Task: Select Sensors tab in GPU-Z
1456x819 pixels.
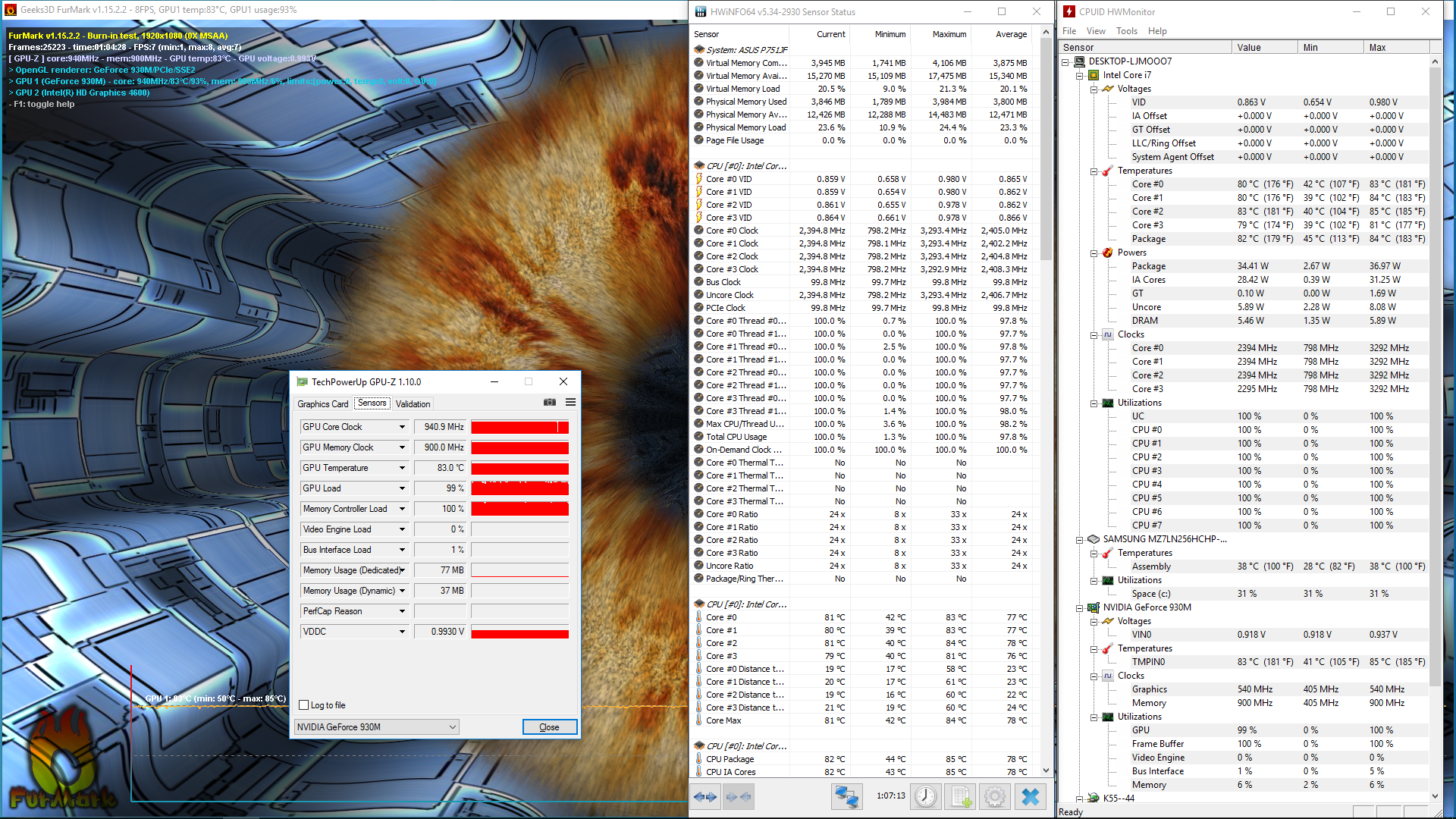Action: pos(372,403)
